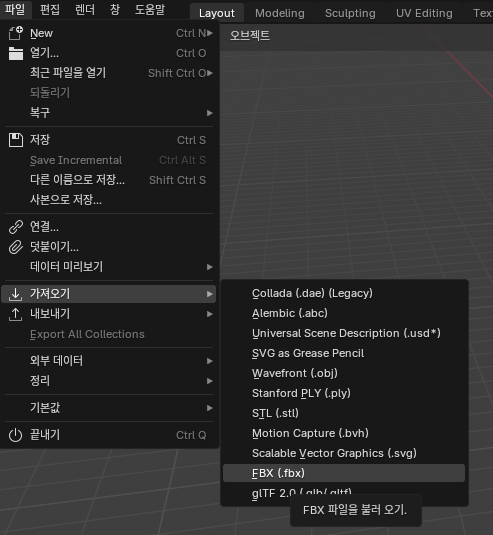The width and height of the screenshot is (493, 535).
Task: Switch to the Layout workspace tab
Action: point(217,13)
